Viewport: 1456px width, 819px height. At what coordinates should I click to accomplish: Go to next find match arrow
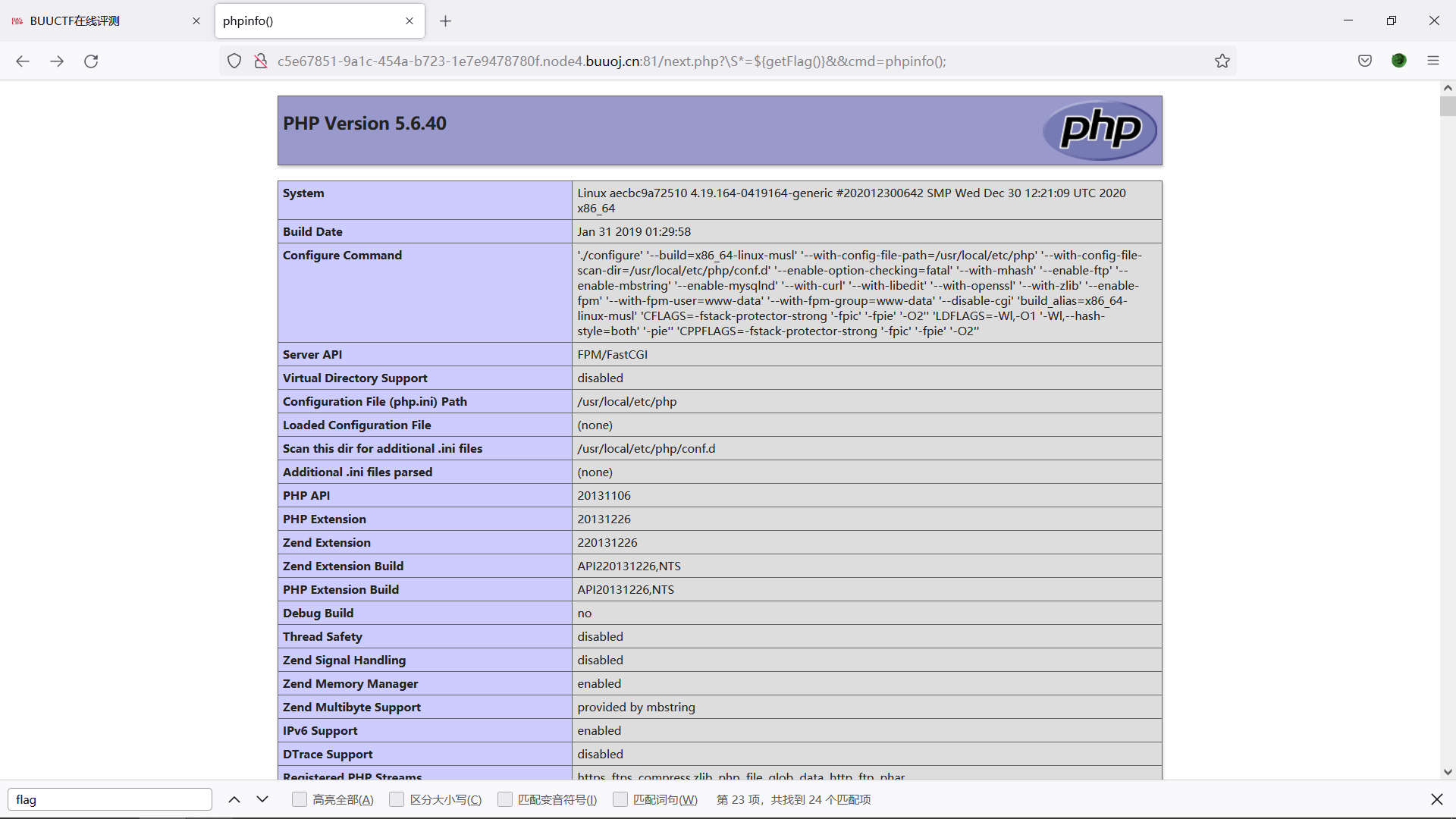(262, 799)
